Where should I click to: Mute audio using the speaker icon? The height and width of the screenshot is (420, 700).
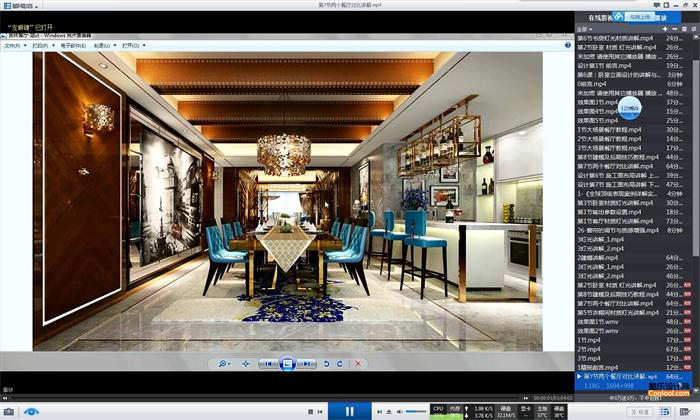[x=400, y=412]
